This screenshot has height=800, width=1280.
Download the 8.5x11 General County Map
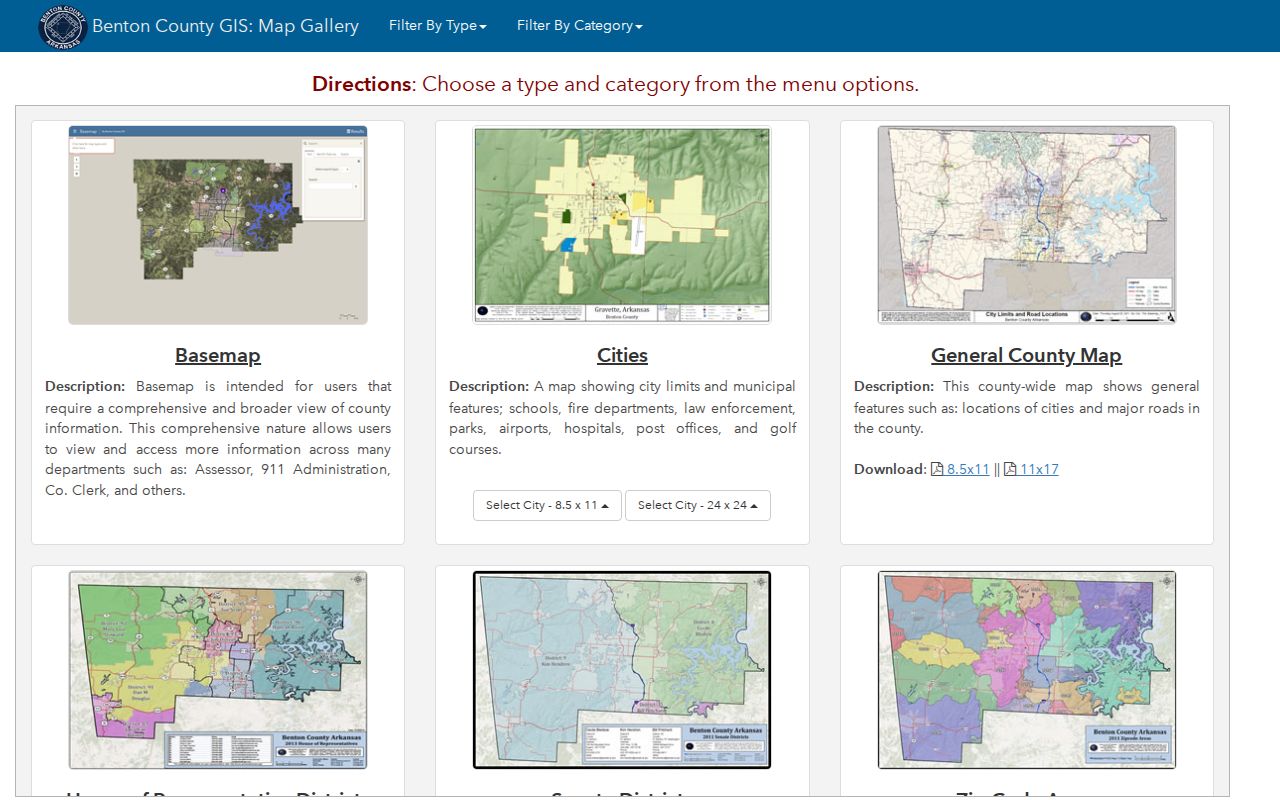[968, 469]
